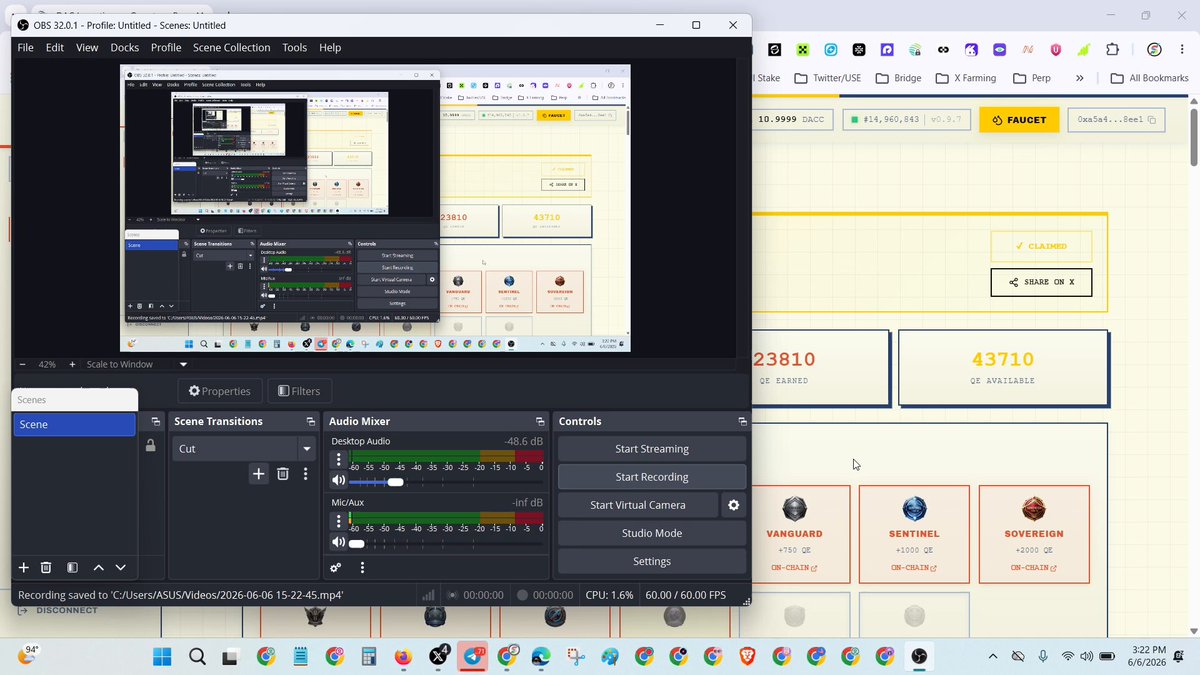
Task: Open OBS File menu
Action: [x=25, y=47]
